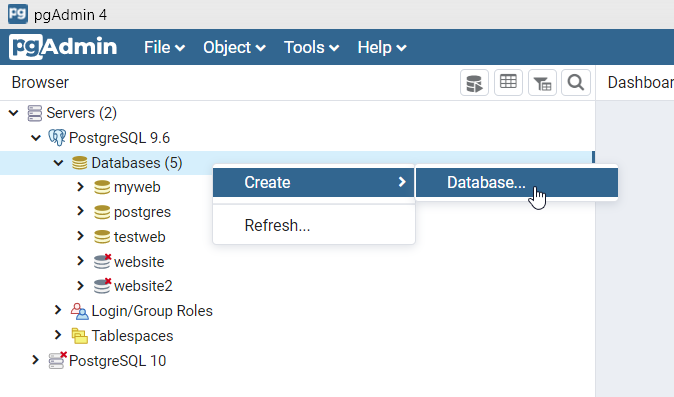Screen dimensions: 674x397
Task: Choose Refresh... in the context menu
Action: 314,226
